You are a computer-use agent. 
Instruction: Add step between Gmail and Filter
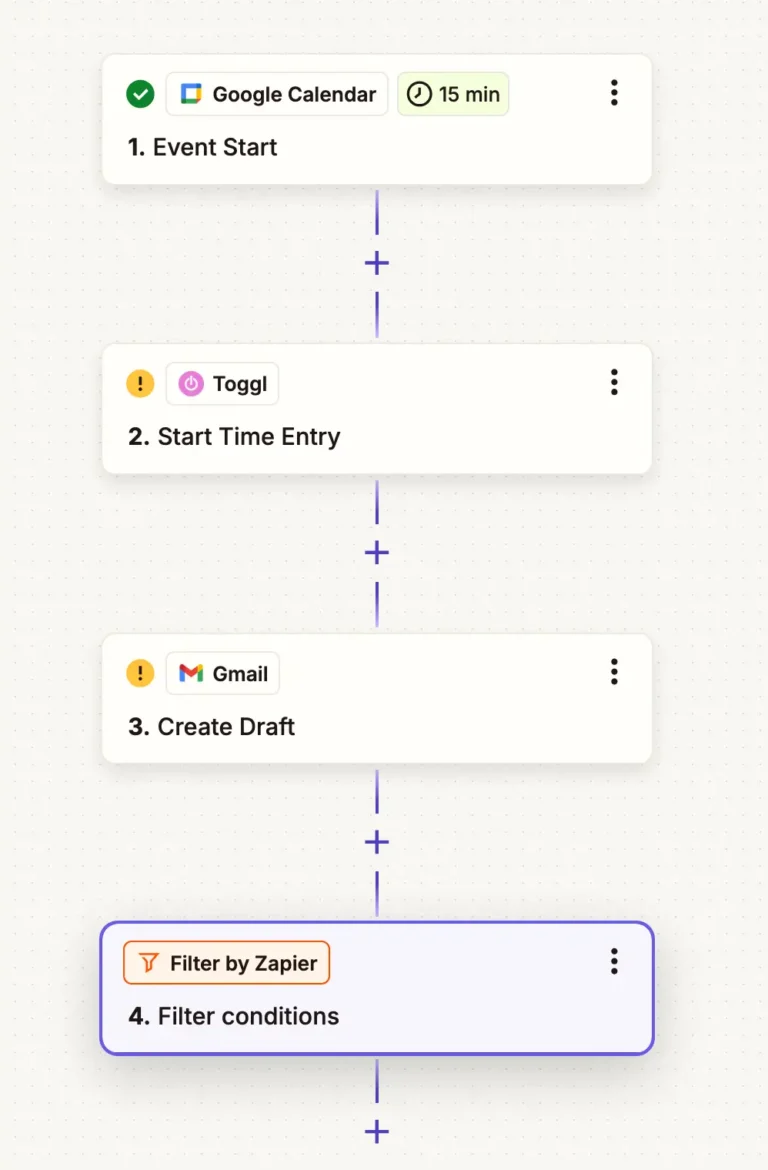pos(377,842)
